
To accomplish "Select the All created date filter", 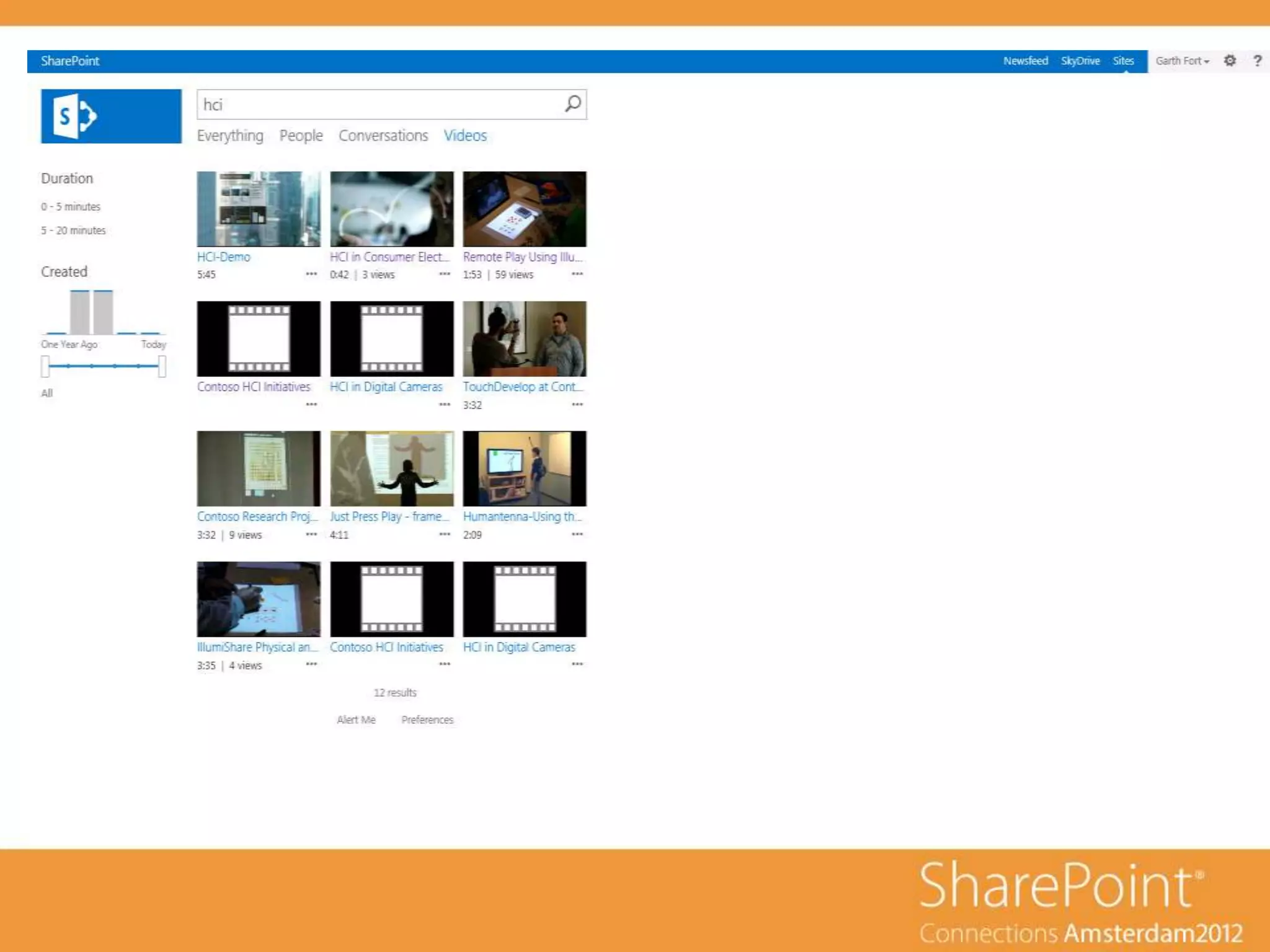I will click(x=47, y=393).
